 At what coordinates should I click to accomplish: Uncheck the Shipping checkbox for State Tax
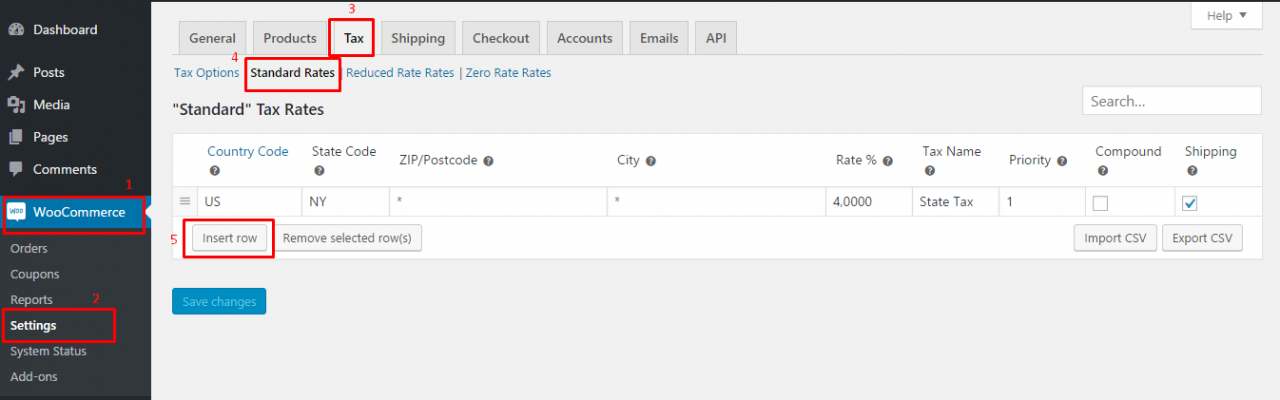[1190, 203]
